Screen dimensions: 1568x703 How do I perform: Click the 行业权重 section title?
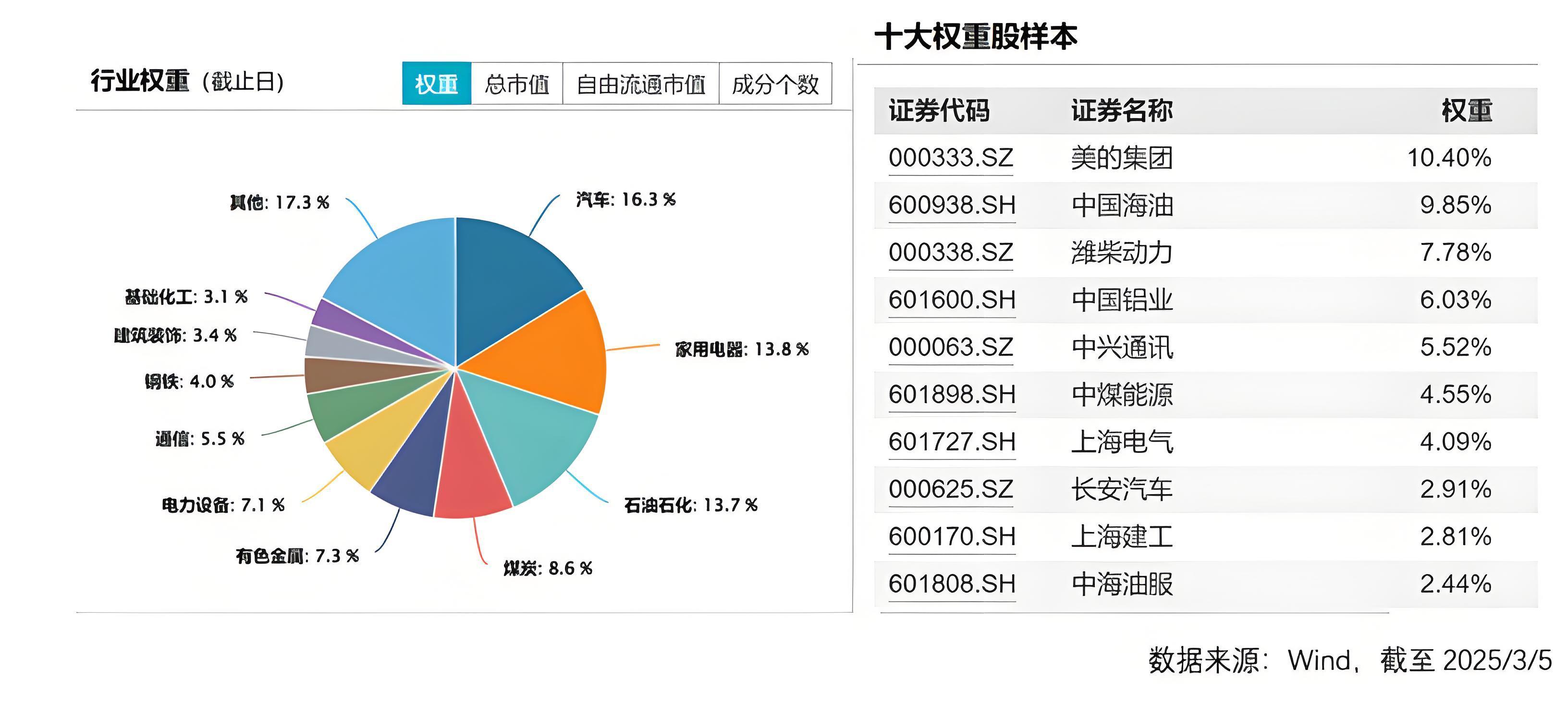[140, 81]
